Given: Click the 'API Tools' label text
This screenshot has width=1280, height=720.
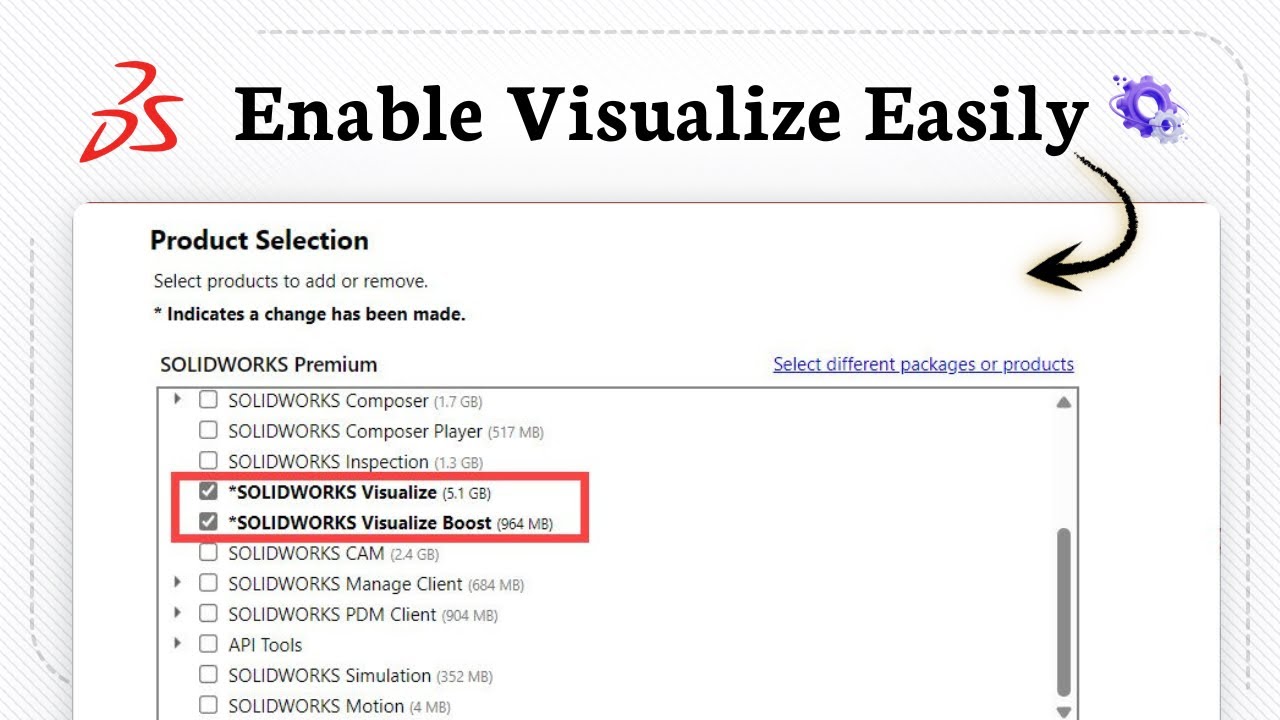Looking at the screenshot, I should point(265,645).
